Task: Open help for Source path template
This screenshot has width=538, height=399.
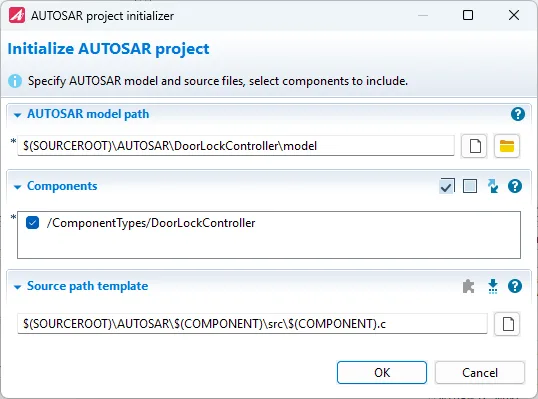Action: 515,286
